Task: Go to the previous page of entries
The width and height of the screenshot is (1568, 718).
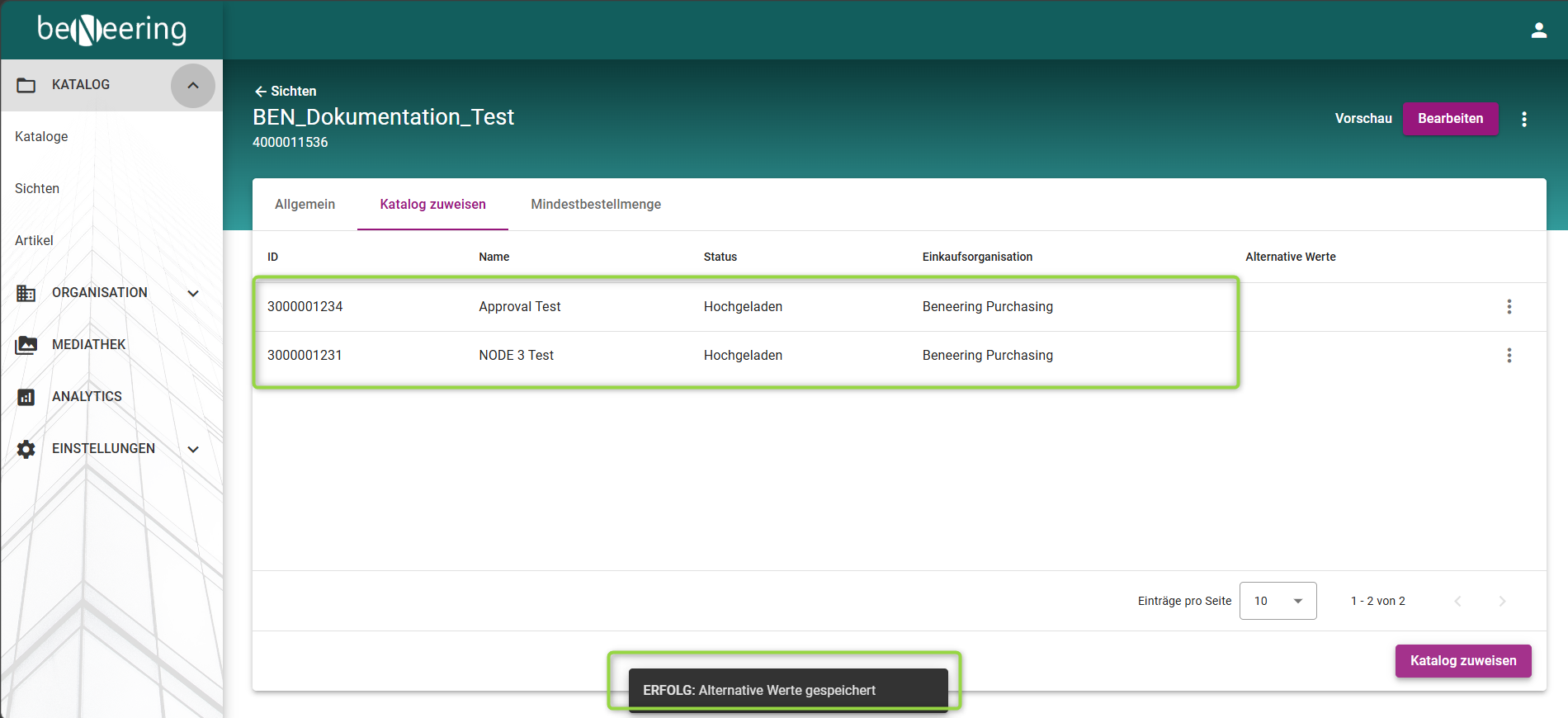Action: click(x=1457, y=601)
